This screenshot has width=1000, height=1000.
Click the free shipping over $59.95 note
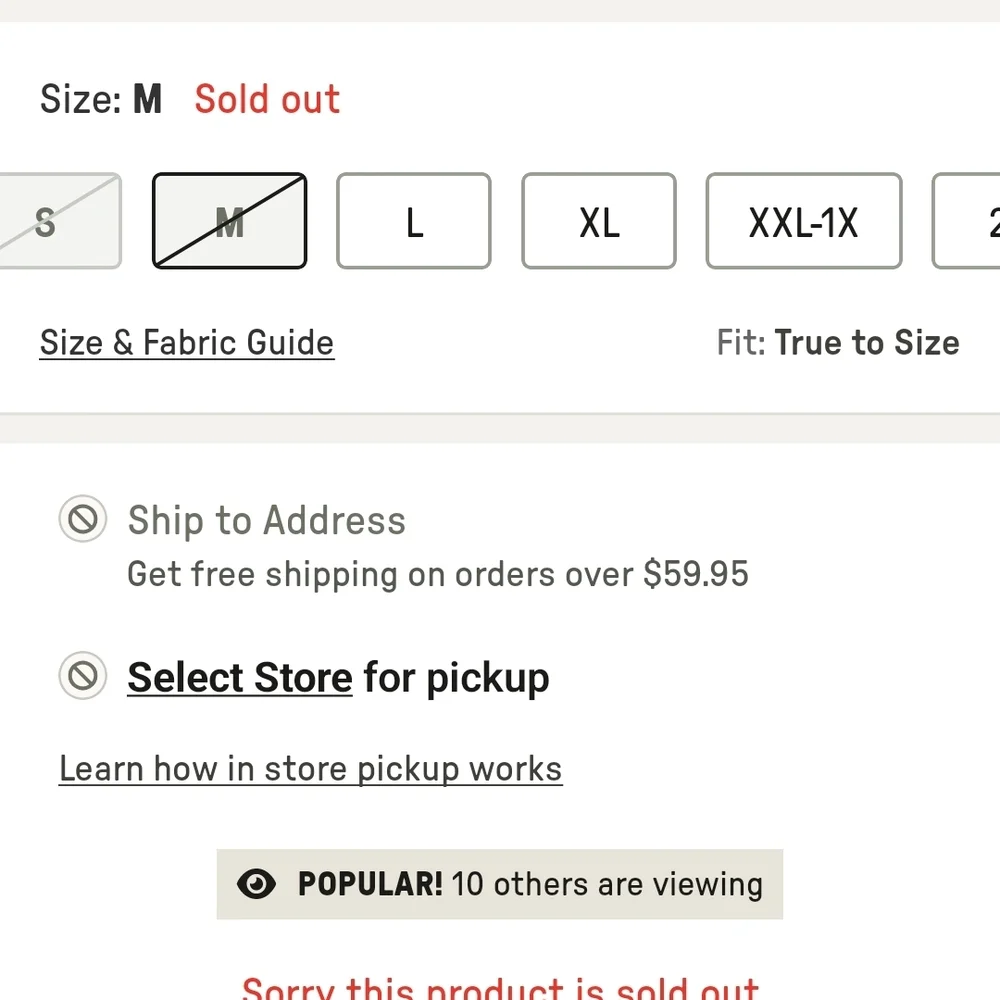(438, 574)
